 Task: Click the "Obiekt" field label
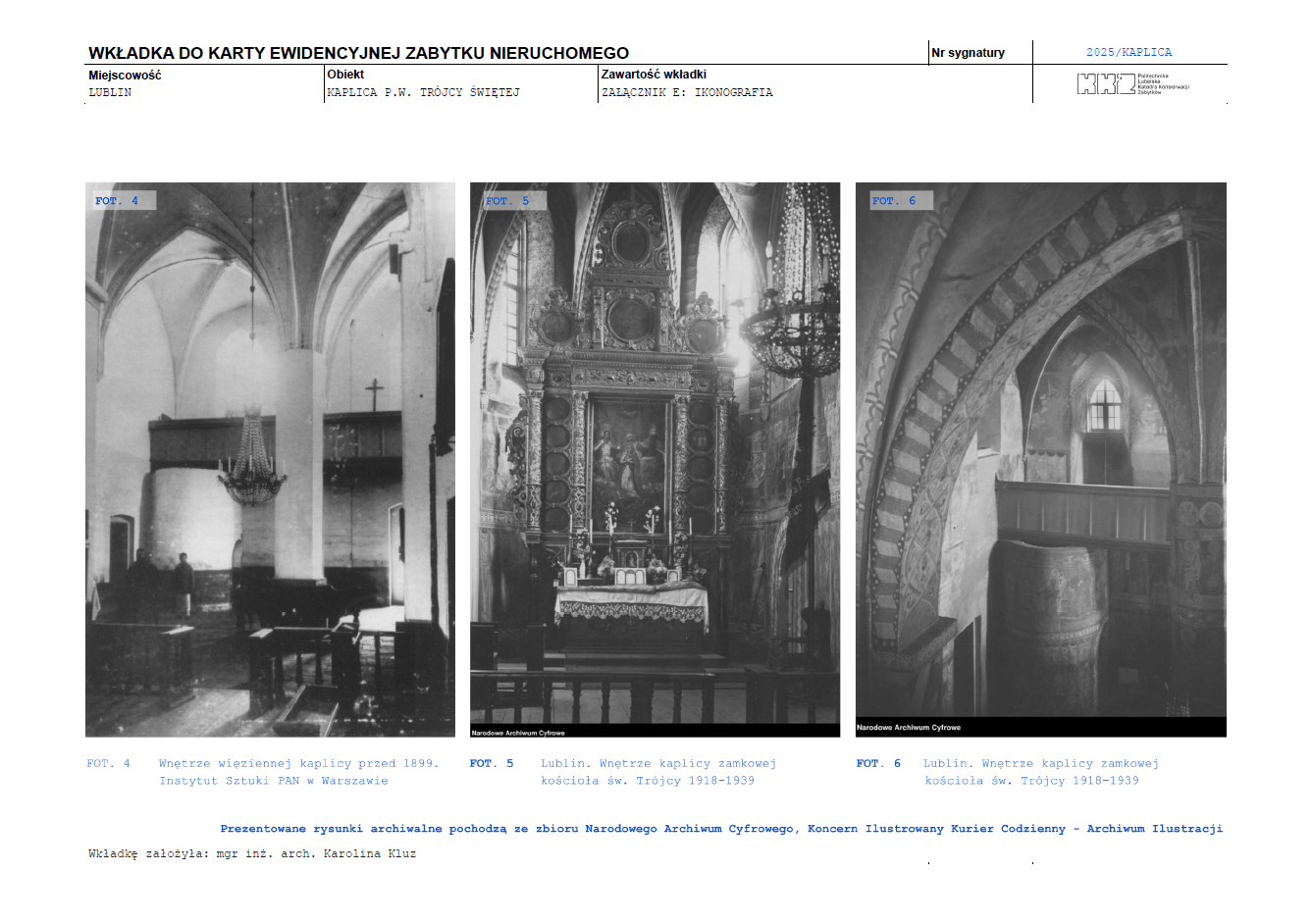pyautogui.click(x=345, y=75)
